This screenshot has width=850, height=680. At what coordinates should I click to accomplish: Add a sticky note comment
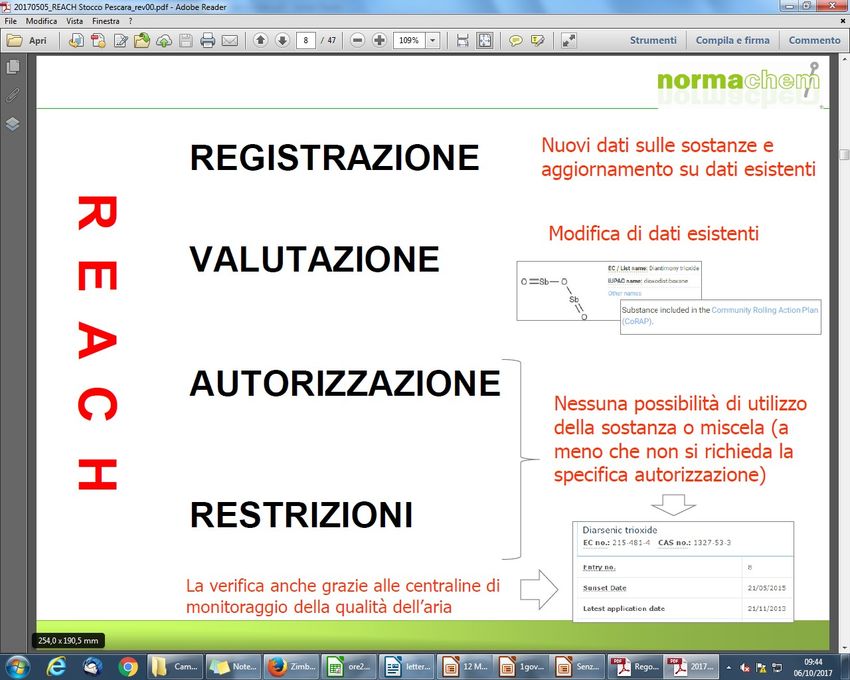click(x=516, y=41)
